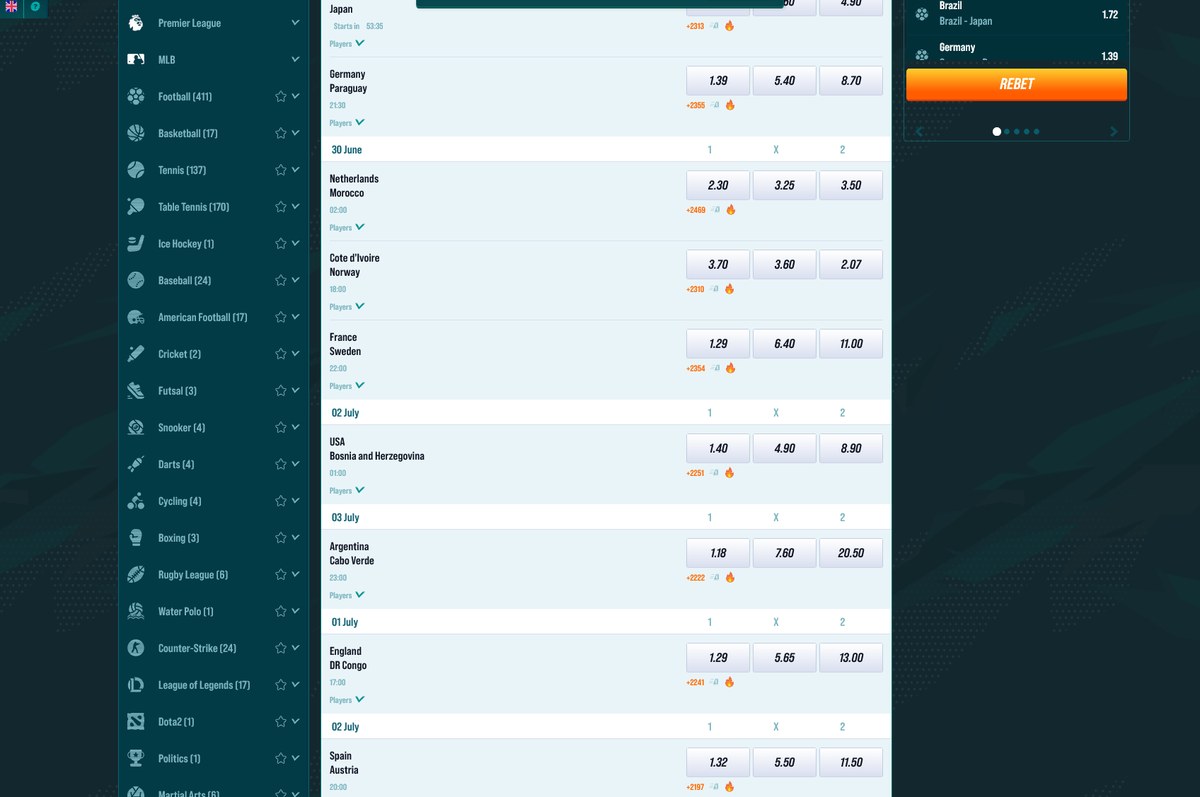Expand the MLB section chevron

coord(295,59)
